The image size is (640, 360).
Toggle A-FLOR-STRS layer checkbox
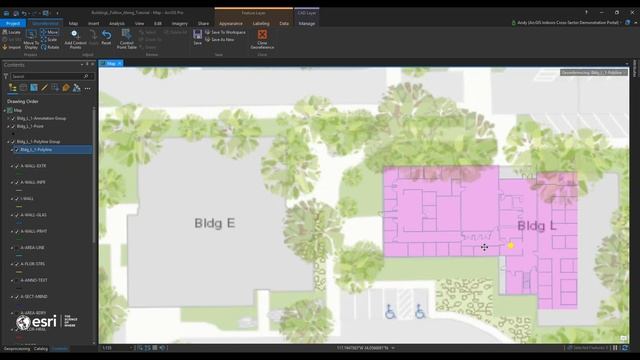coord(17,264)
